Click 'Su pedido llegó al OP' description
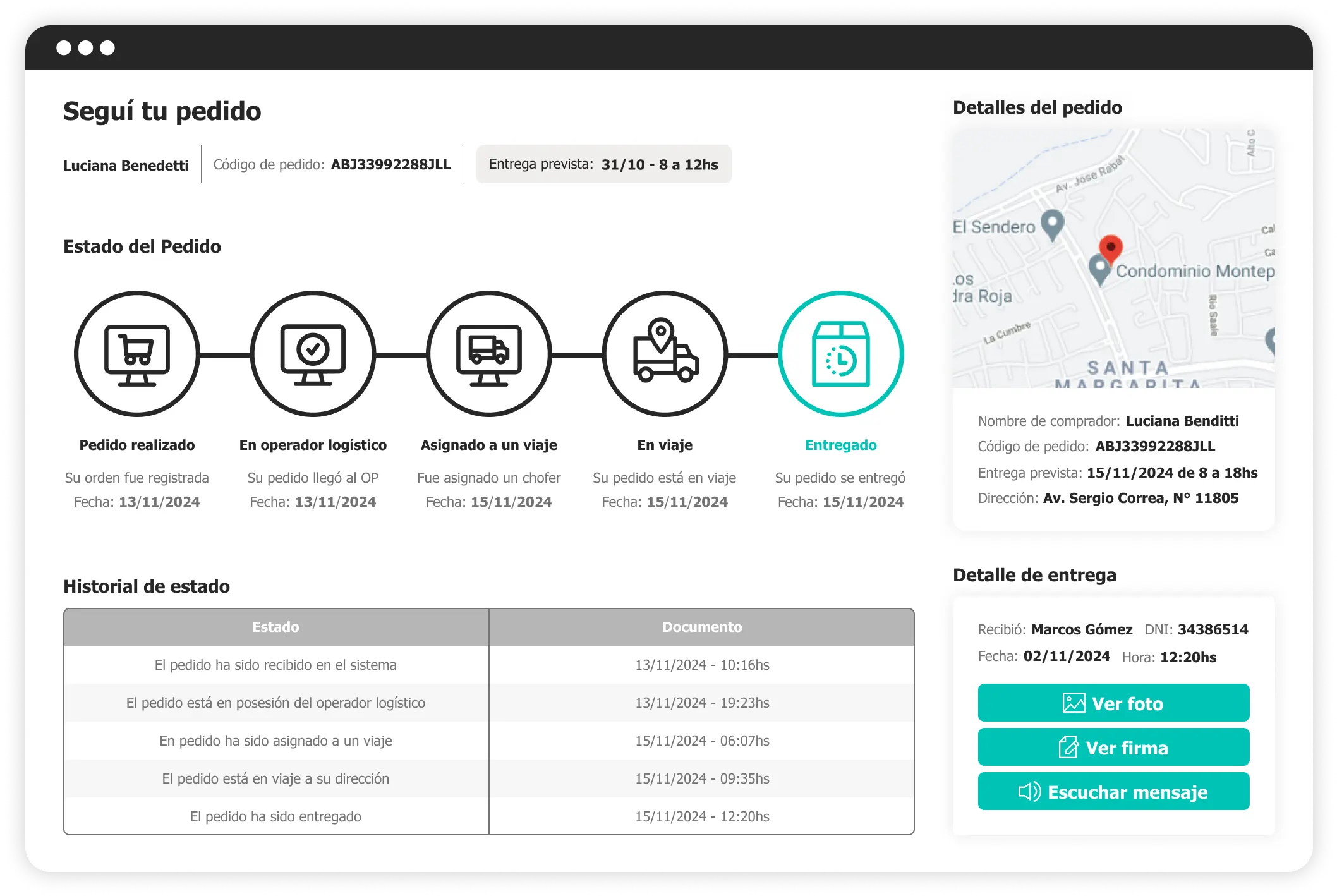 pos(313,478)
